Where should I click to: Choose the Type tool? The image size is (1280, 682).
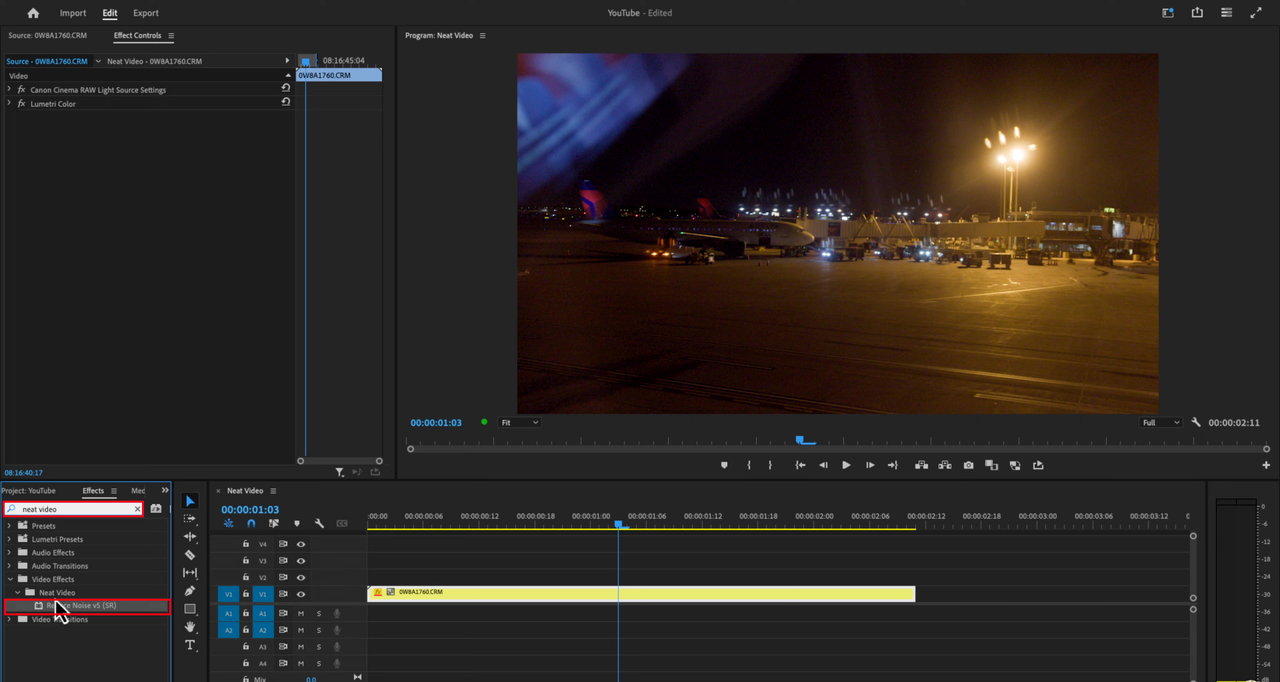click(190, 645)
